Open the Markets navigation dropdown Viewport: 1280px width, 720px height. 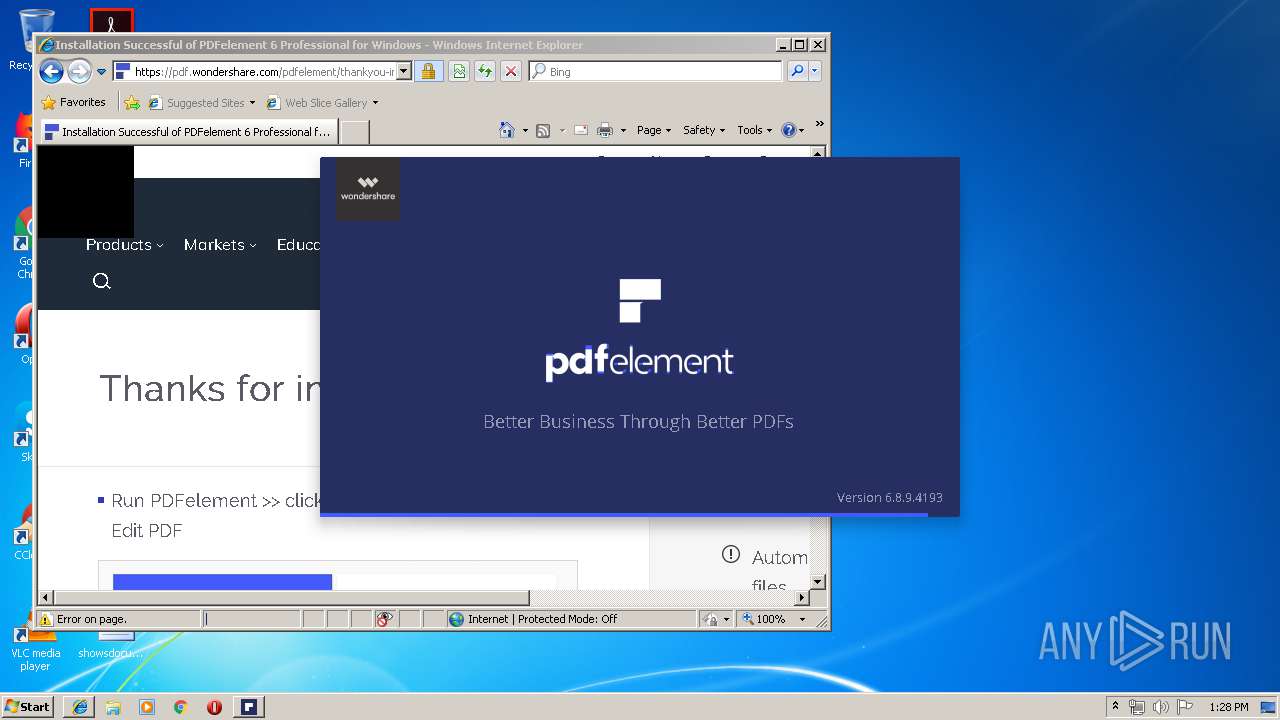point(220,244)
